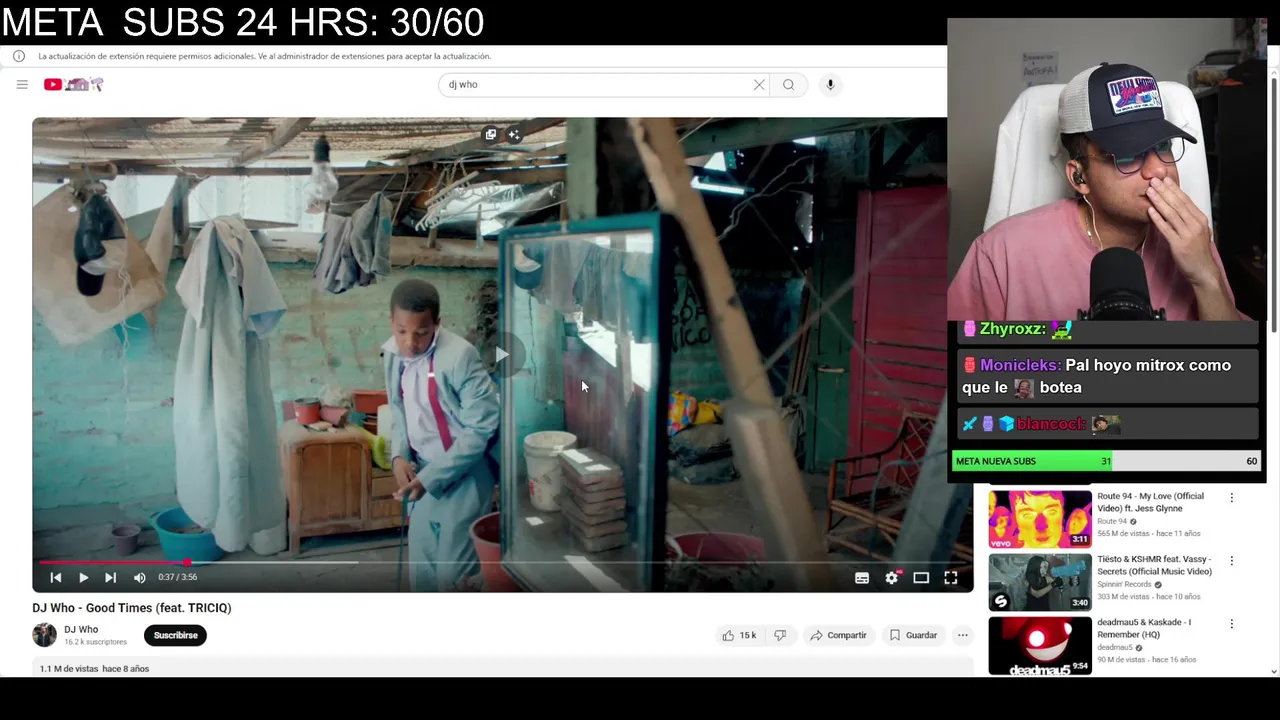The width and height of the screenshot is (1280, 720).
Task: Click the video title 'DJ Who - Good Times'
Action: 132,608
